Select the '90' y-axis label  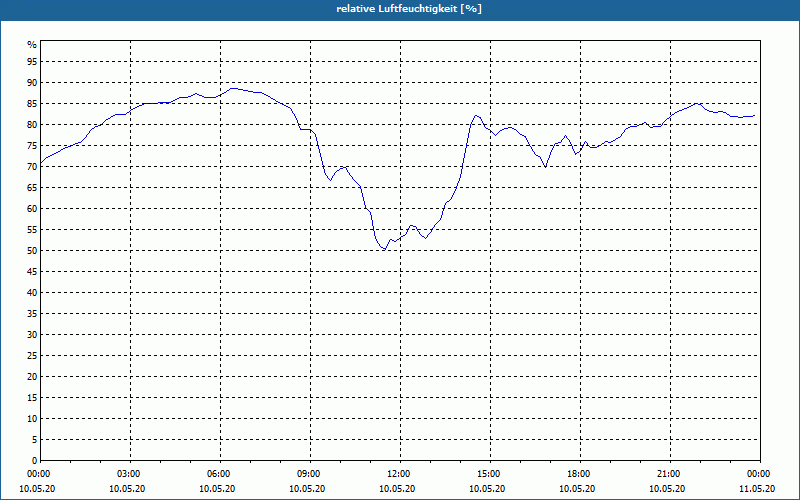point(32,83)
